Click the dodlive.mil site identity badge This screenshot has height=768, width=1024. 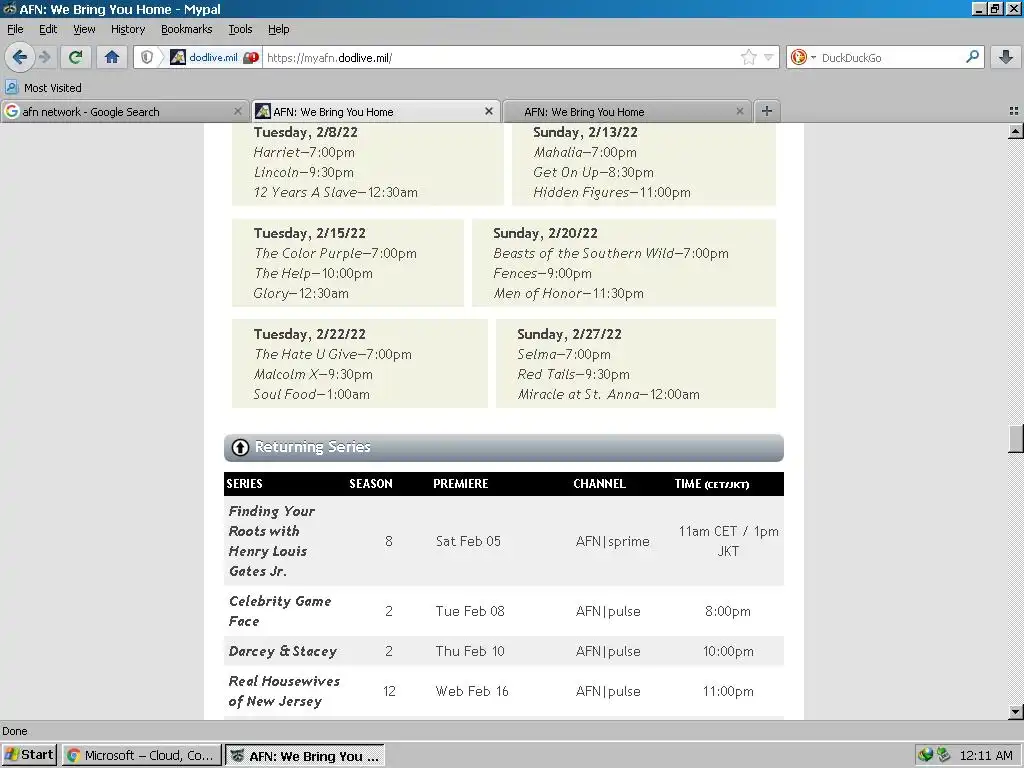[204, 57]
